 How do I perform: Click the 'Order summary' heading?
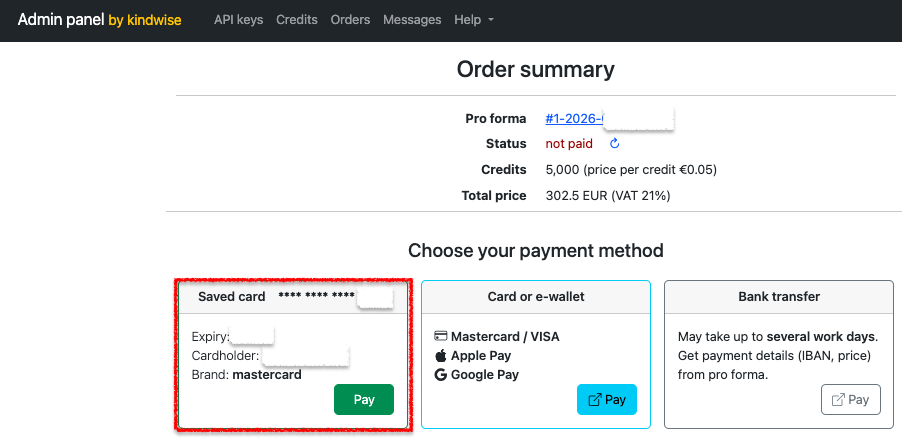click(x=536, y=70)
